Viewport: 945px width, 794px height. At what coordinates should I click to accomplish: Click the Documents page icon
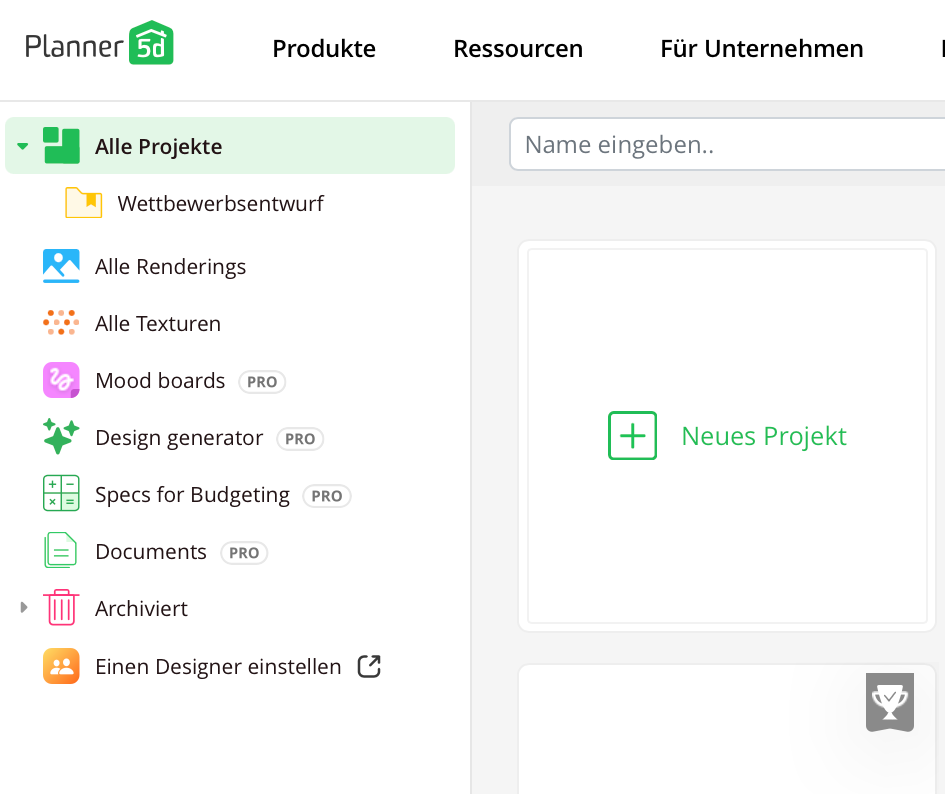(x=61, y=551)
